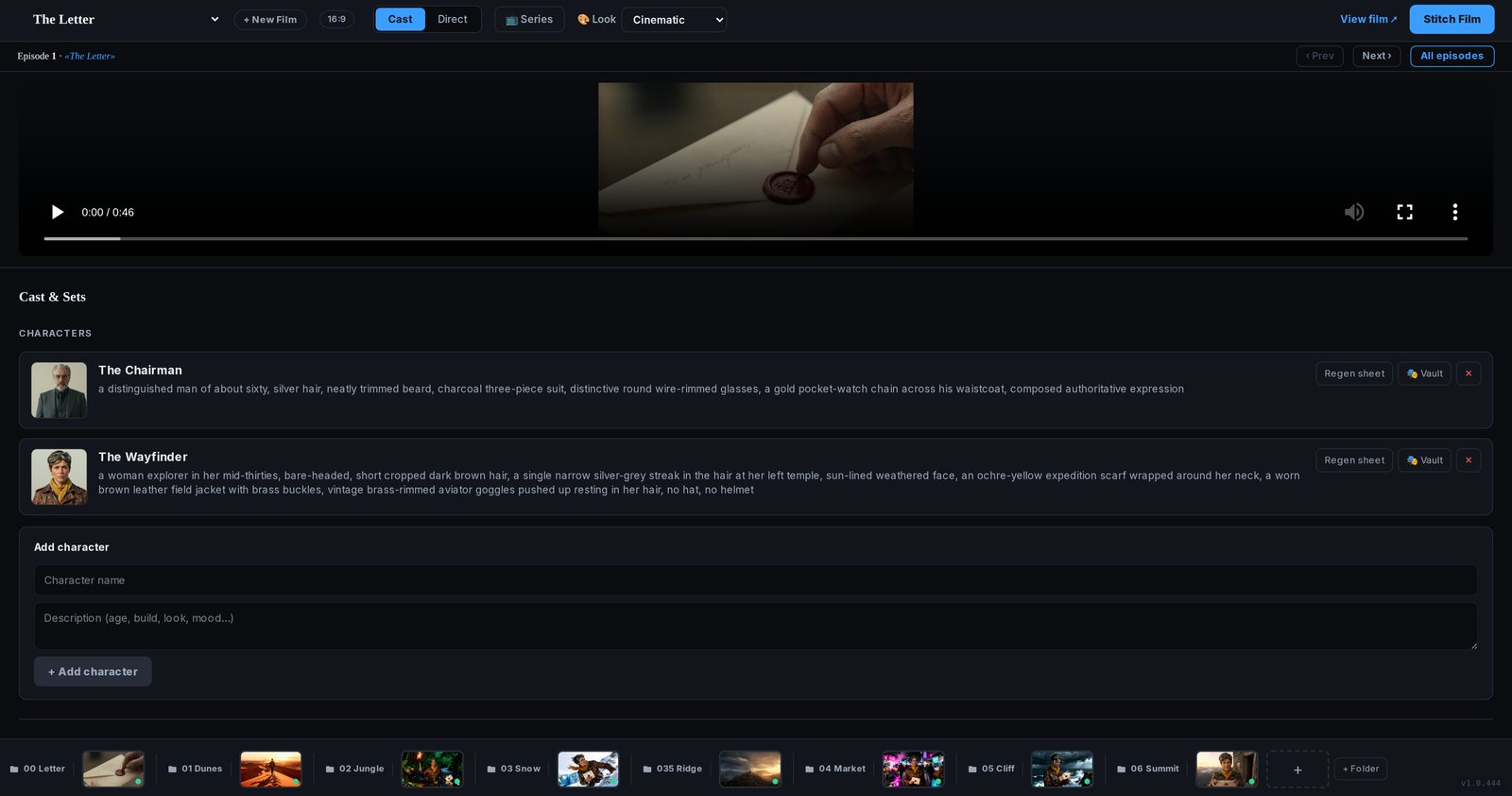Open the 00 Letter folder
Viewport: 1512px width, 796px height.
click(38, 769)
